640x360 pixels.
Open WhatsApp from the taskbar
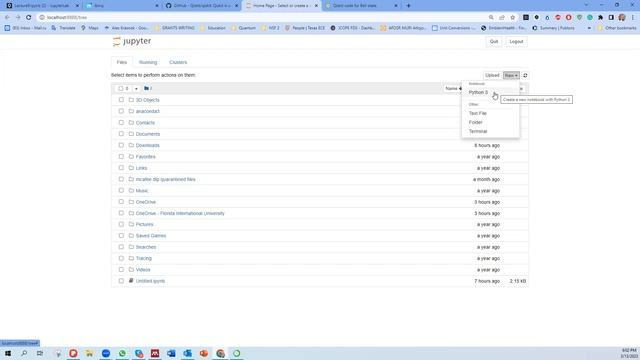pyautogui.click(x=122, y=353)
